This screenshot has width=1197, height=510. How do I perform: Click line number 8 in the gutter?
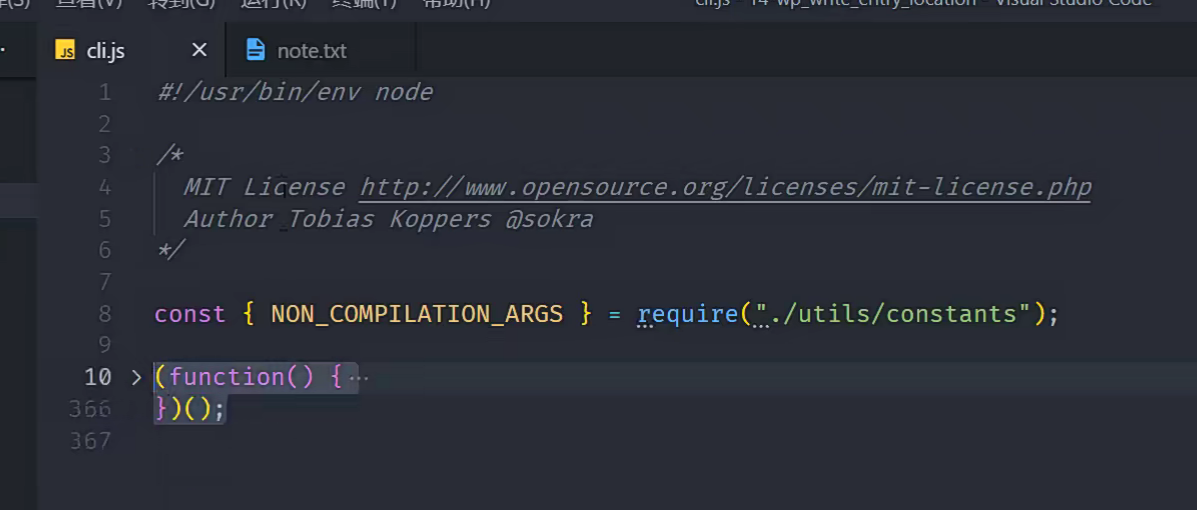[105, 314]
